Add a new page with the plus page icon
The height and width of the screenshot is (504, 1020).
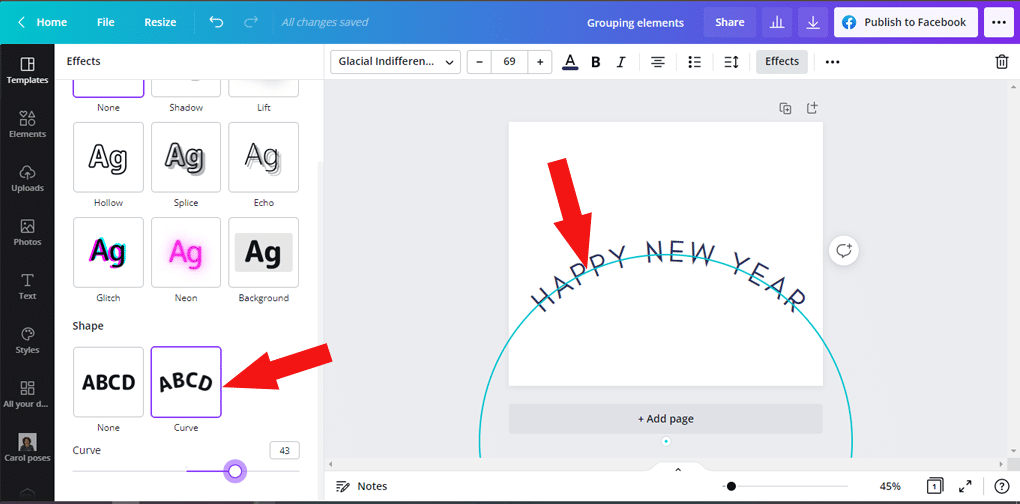click(812, 108)
